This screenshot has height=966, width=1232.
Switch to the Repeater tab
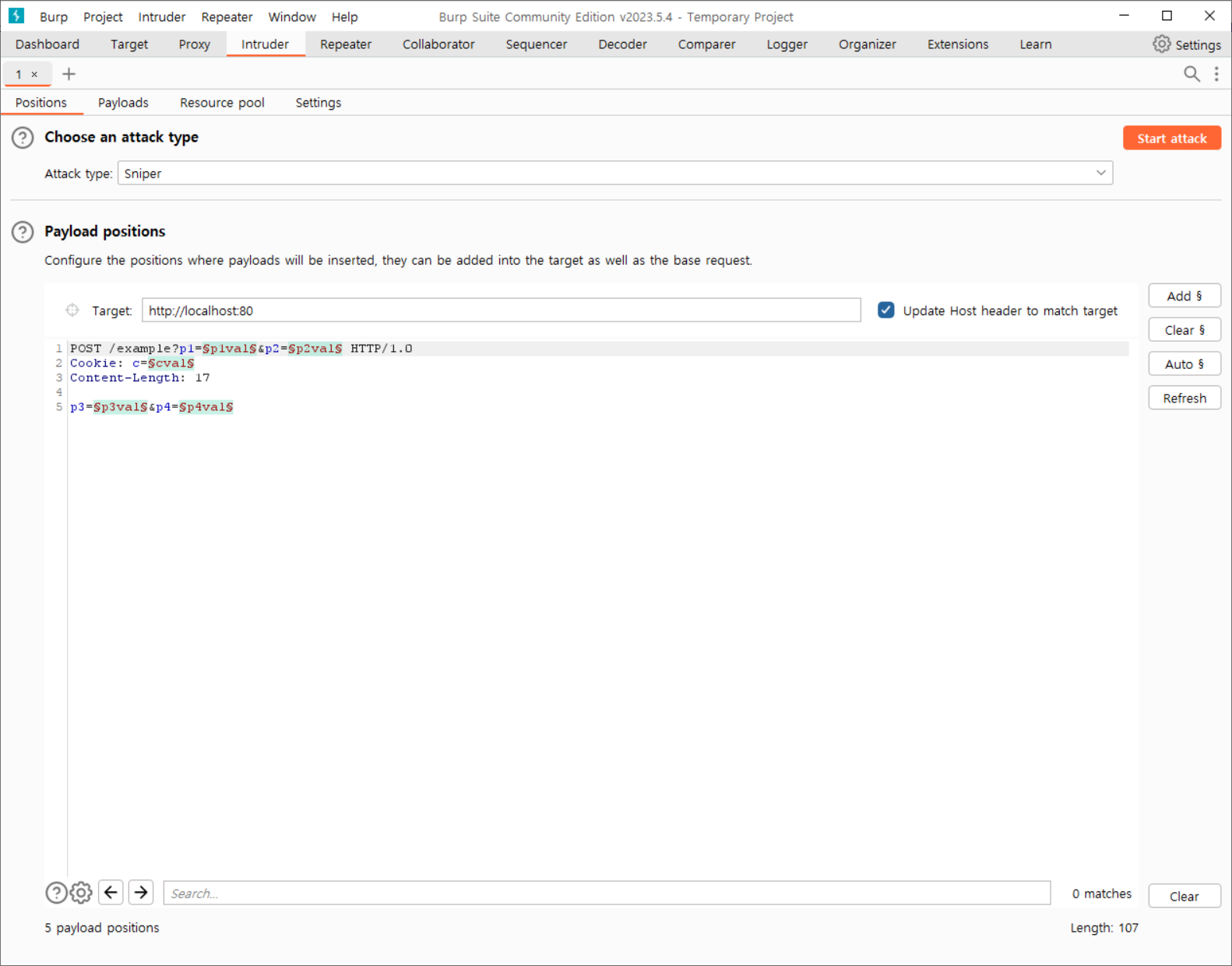[346, 44]
